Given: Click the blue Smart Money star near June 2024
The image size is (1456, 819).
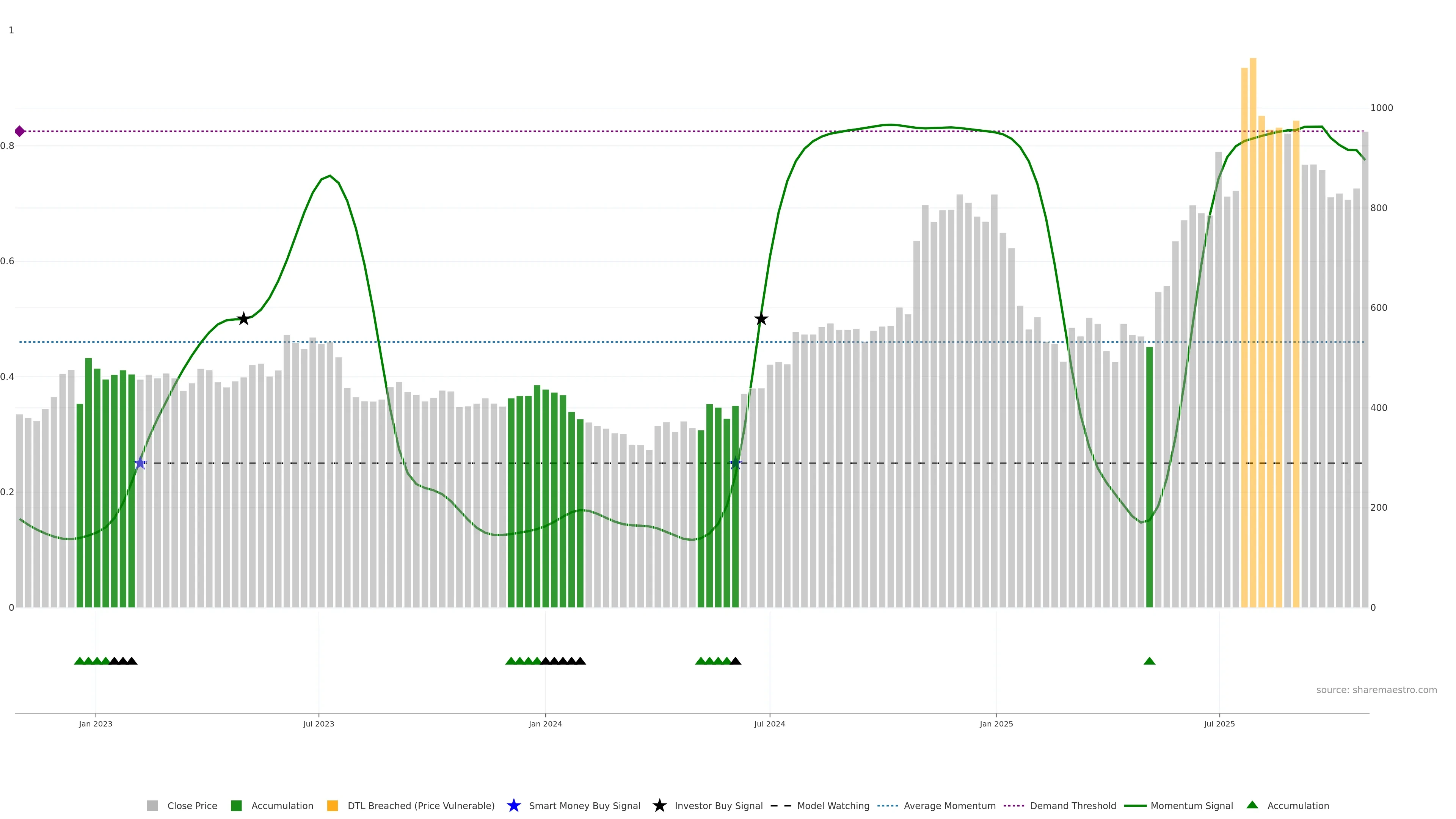Looking at the screenshot, I should [x=735, y=463].
